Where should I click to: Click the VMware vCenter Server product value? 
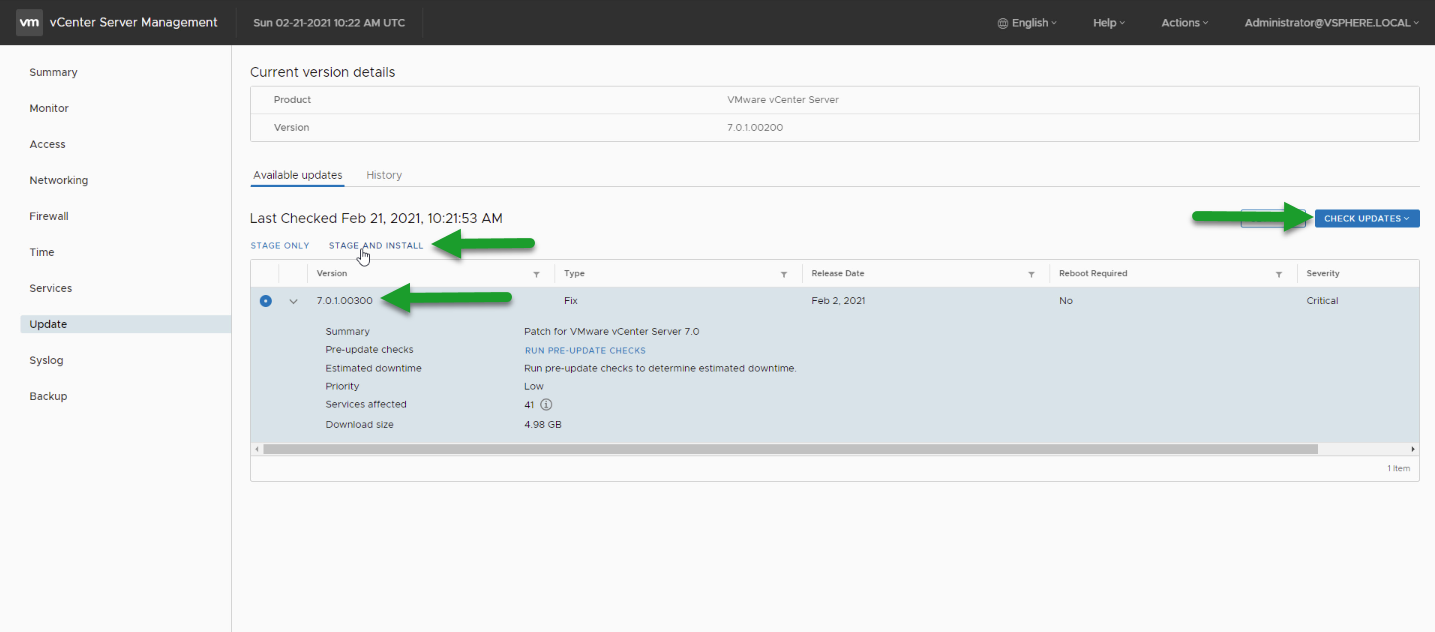coord(783,100)
